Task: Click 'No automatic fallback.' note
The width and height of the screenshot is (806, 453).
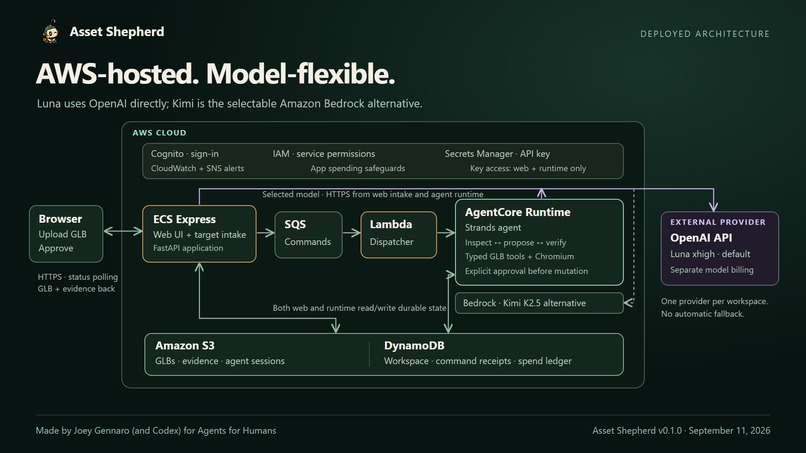Action: (x=702, y=314)
